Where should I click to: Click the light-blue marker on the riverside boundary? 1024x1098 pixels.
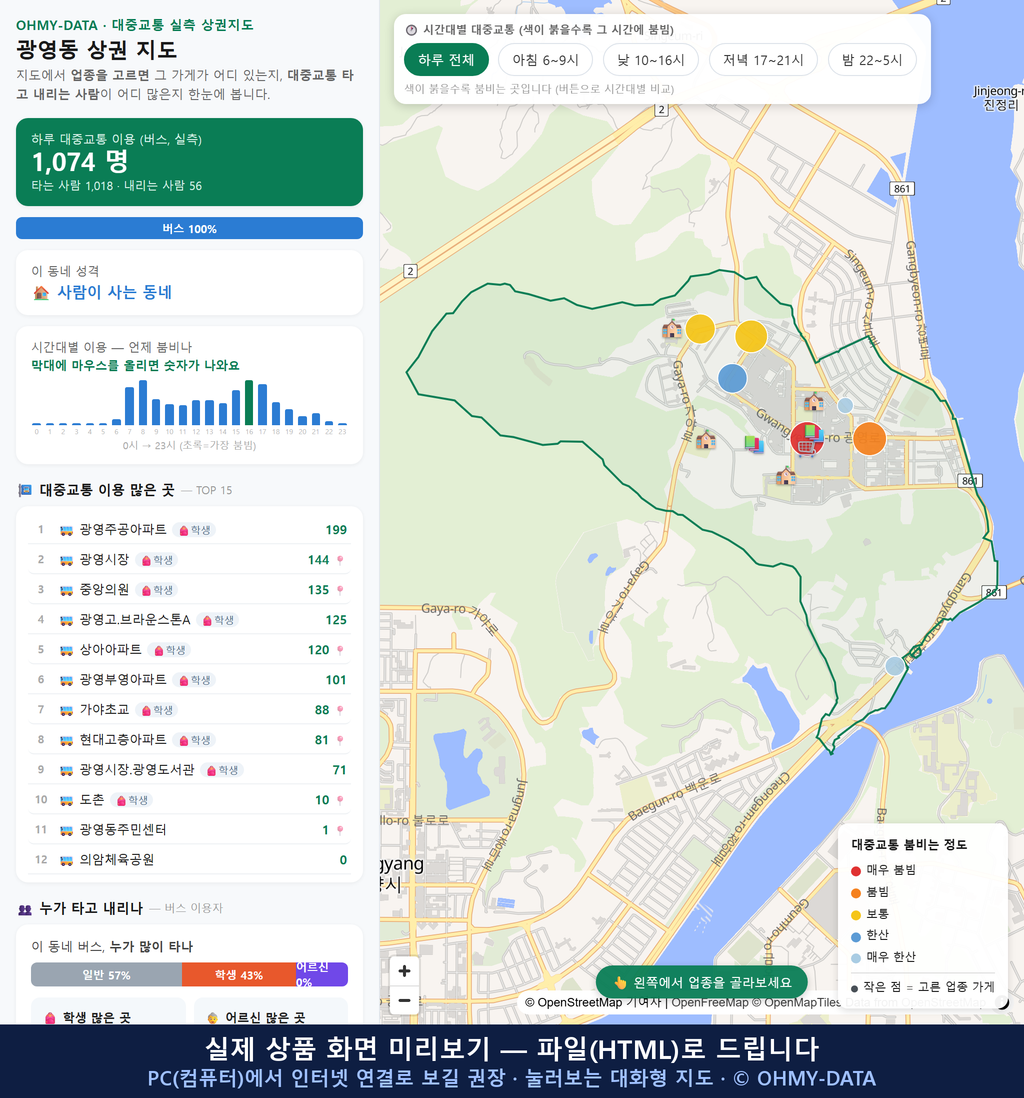894,666
